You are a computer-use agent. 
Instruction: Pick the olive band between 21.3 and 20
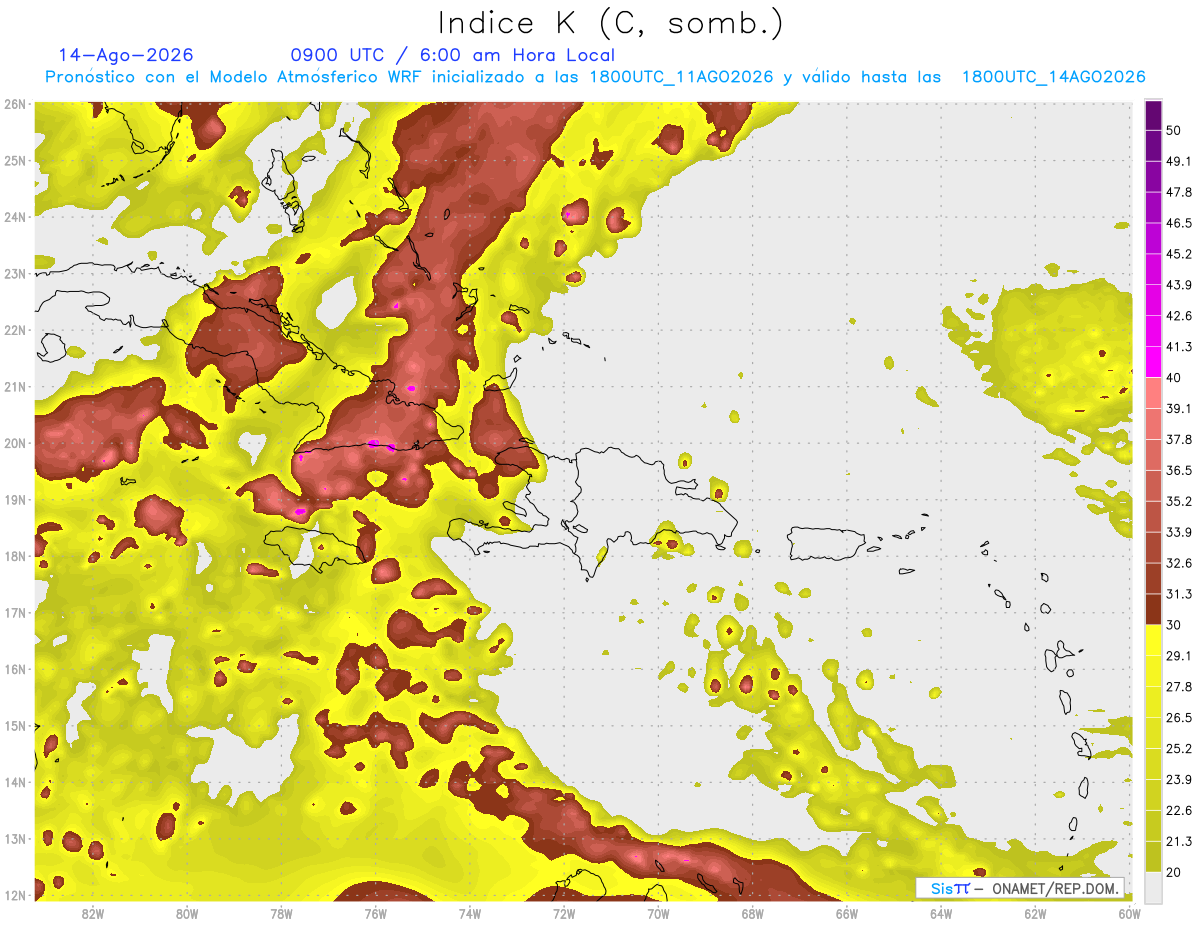click(1153, 857)
